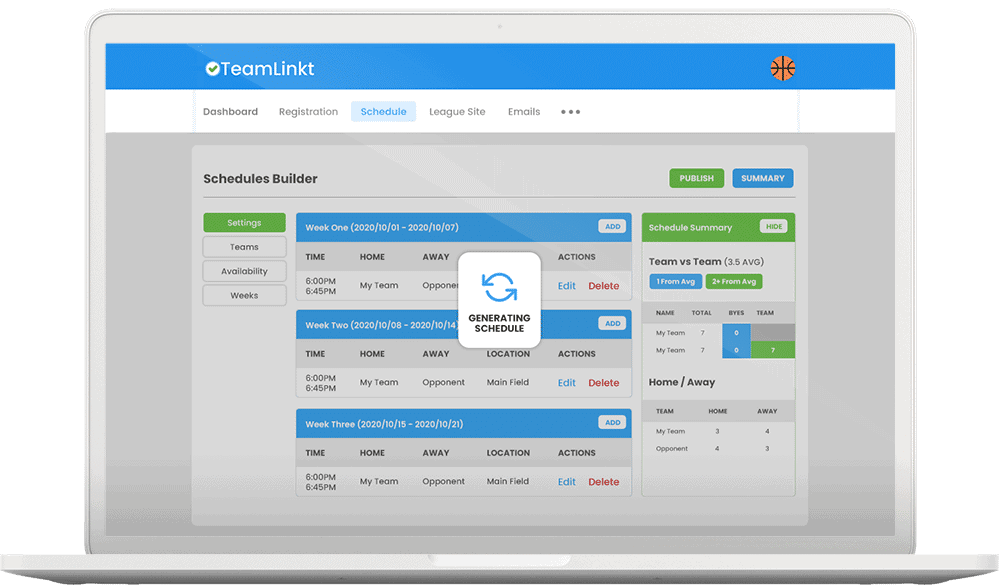Select the Schedule tab

click(383, 112)
